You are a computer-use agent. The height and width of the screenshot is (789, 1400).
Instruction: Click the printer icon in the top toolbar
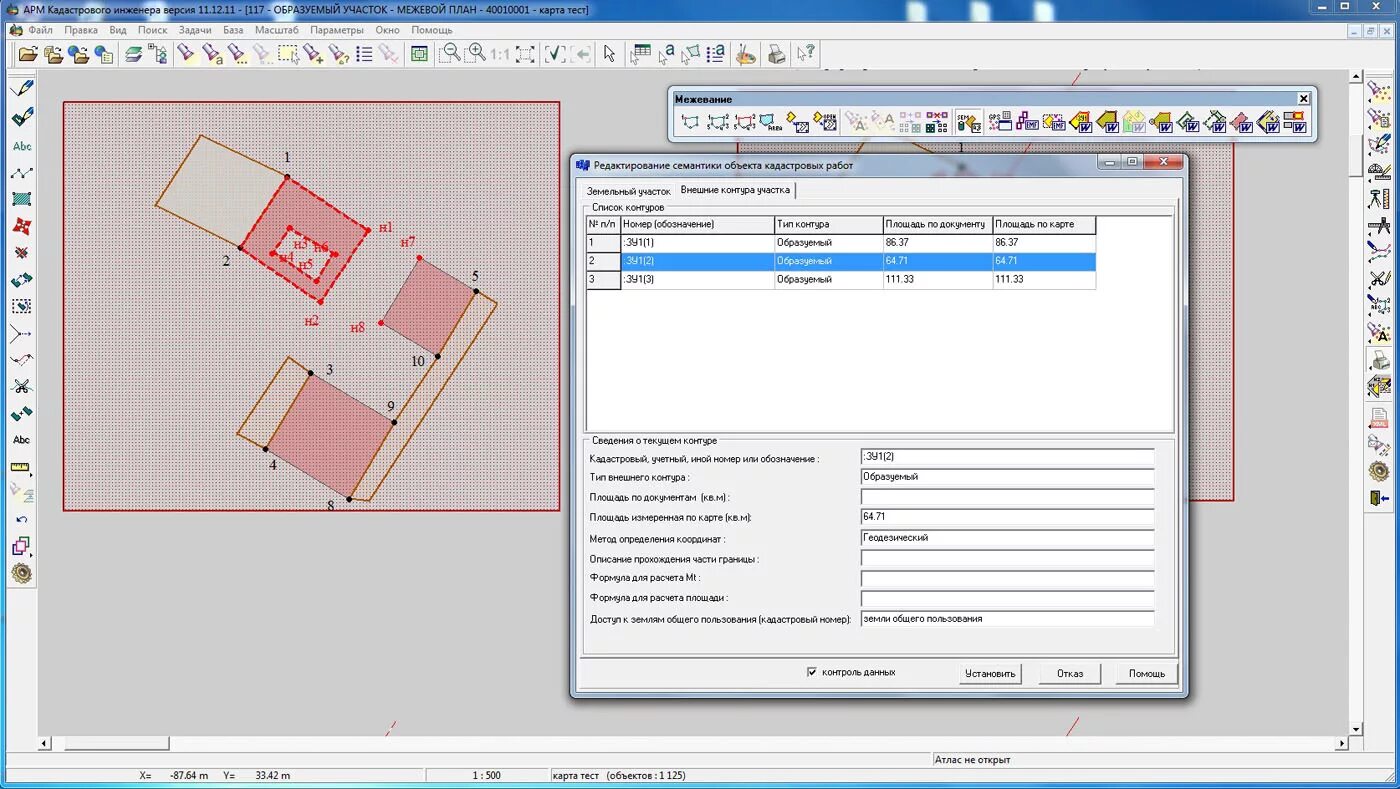(777, 54)
